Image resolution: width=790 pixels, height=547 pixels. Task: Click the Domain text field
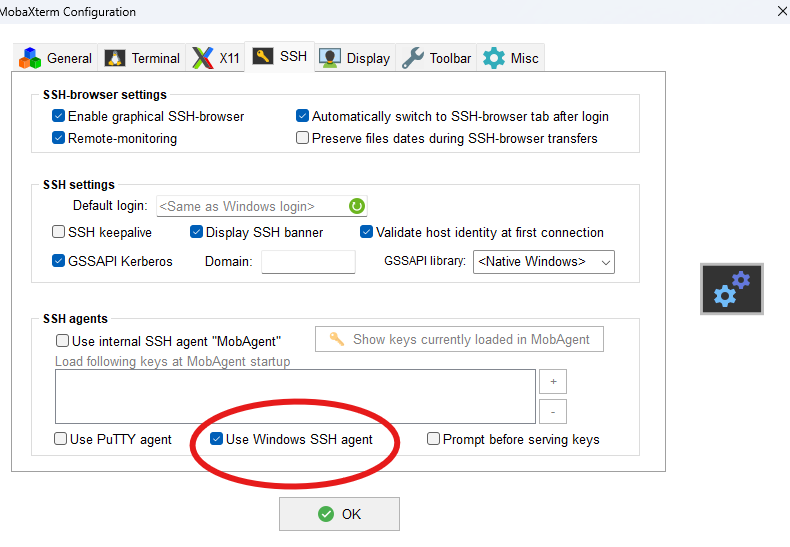pyautogui.click(x=308, y=261)
